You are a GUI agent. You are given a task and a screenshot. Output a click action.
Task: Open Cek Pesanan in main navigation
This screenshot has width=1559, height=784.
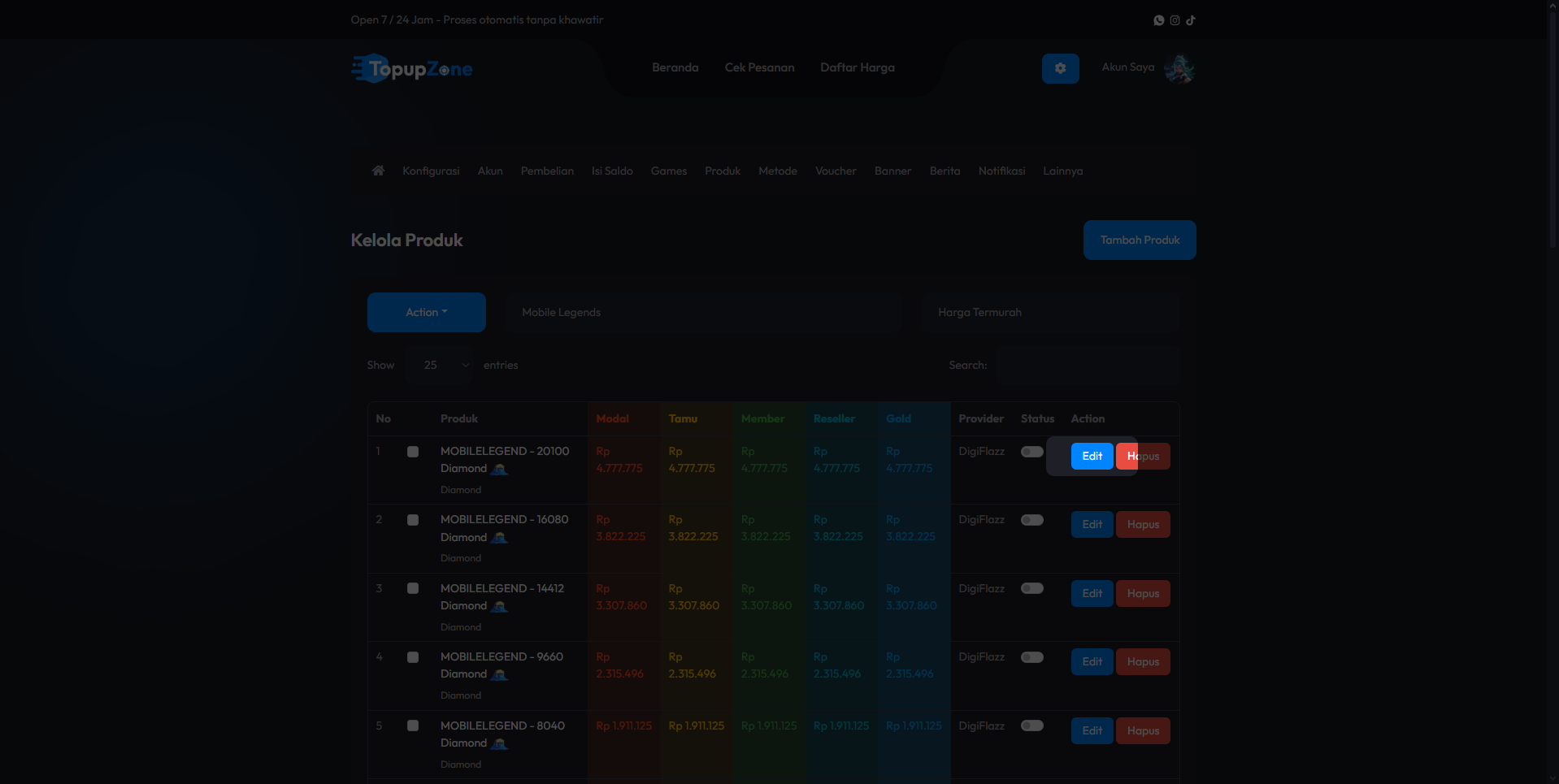click(x=760, y=67)
